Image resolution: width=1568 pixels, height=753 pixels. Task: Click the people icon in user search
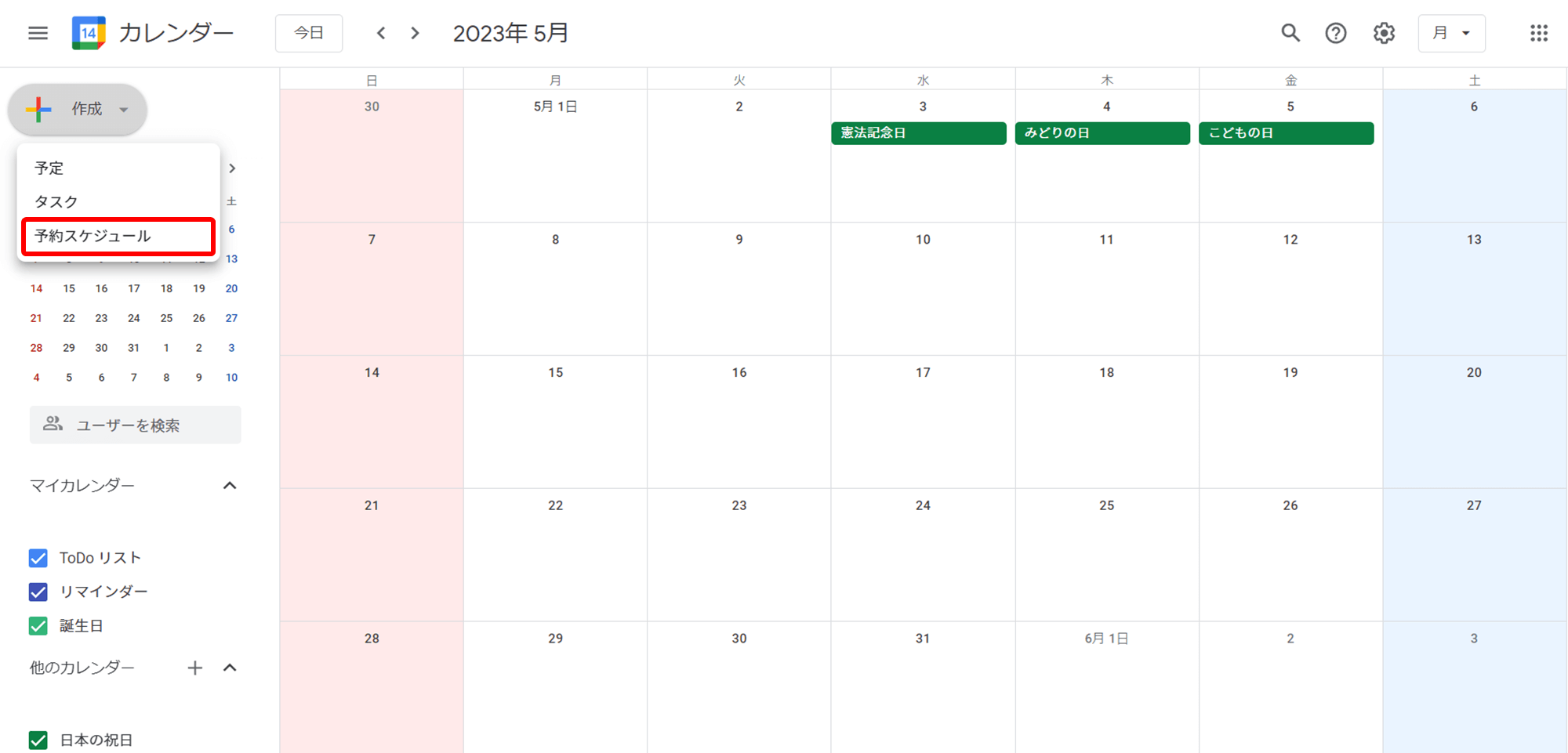tap(53, 424)
